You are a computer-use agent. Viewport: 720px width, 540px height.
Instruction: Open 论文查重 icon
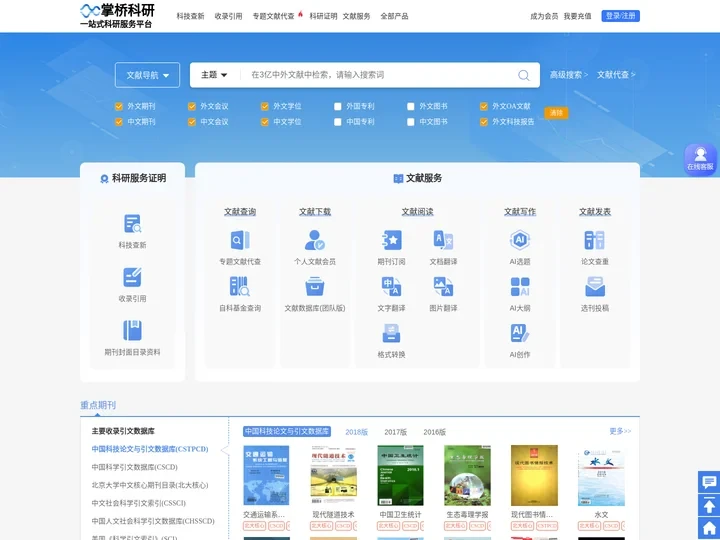[595, 240]
